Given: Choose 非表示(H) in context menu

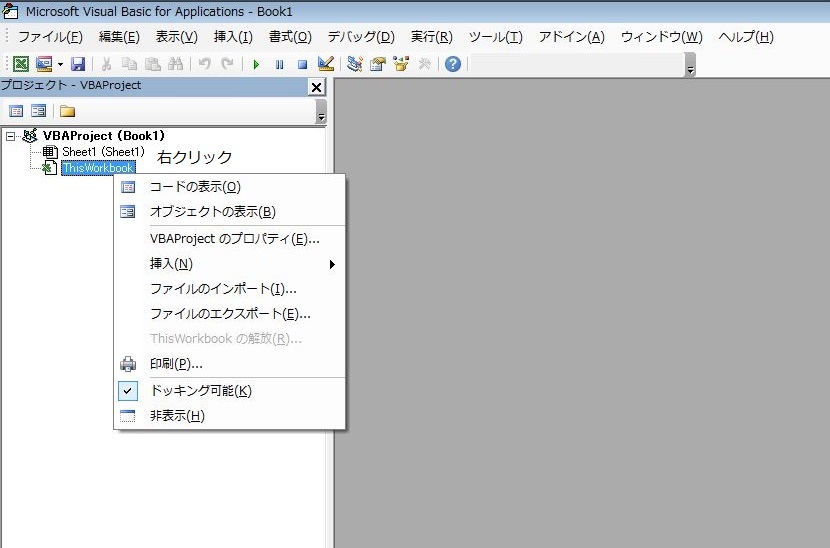Looking at the screenshot, I should pyautogui.click(x=230, y=416).
